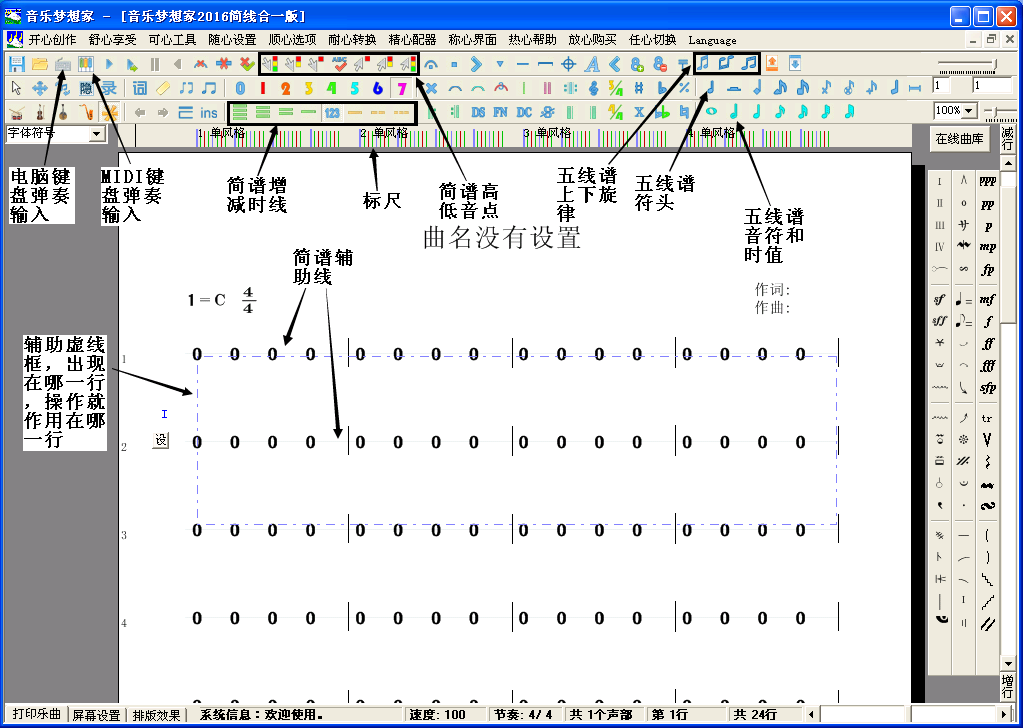The width and height of the screenshot is (1023, 728).
Task: Open the 耐心转换 menu
Action: (x=352, y=40)
